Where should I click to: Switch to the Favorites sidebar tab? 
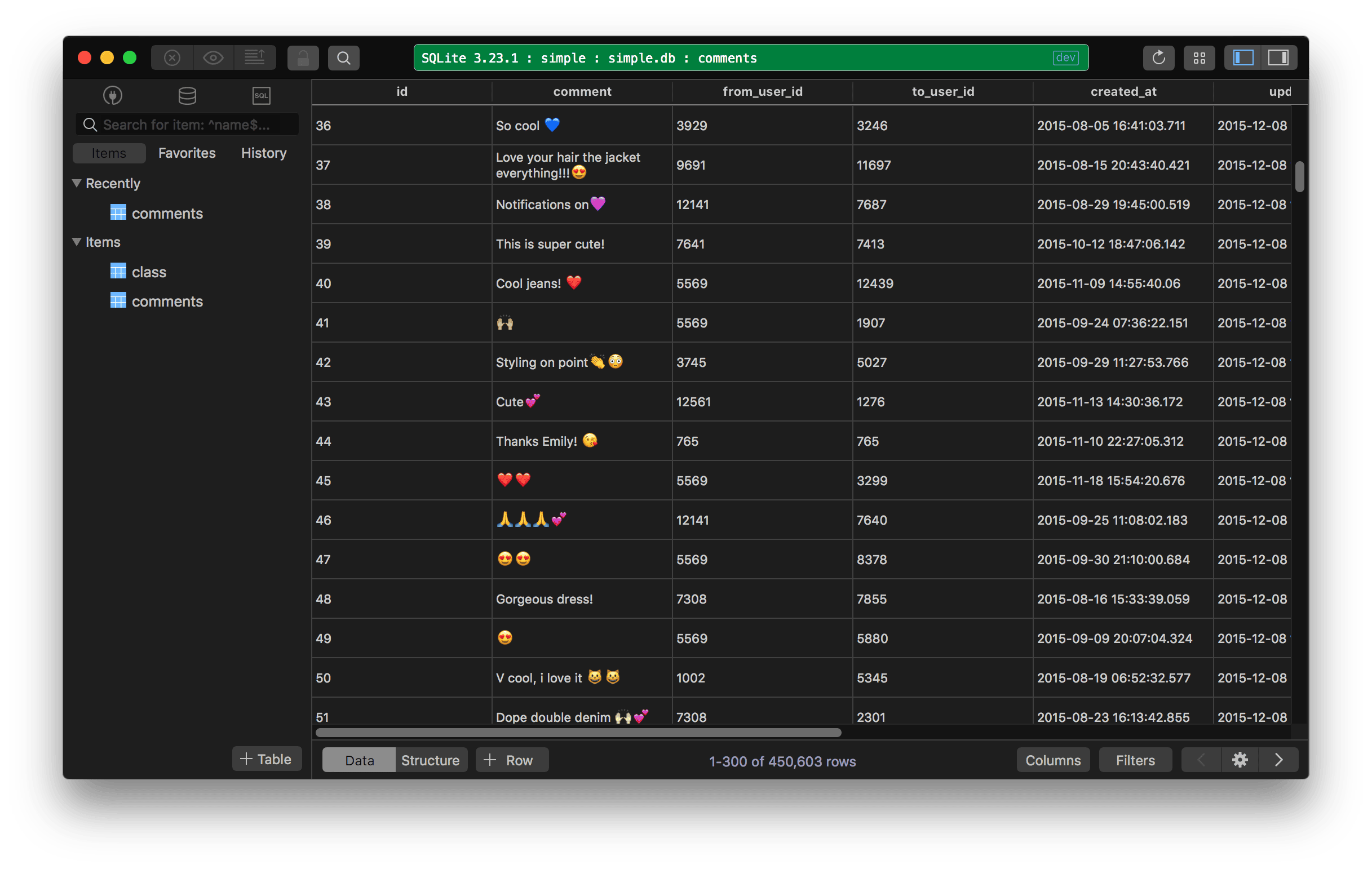point(187,153)
